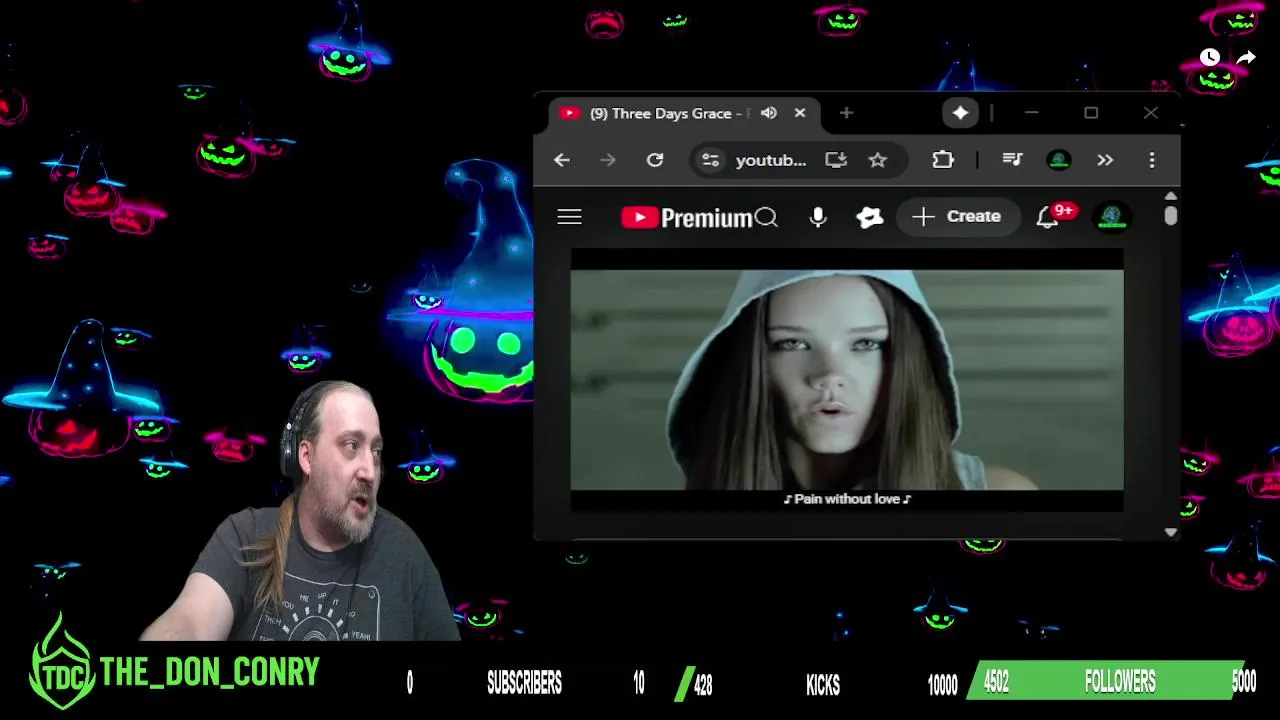Image resolution: width=1280 pixels, height=720 pixels.
Task: Click the KICKS progress bar label
Action: coord(823,684)
